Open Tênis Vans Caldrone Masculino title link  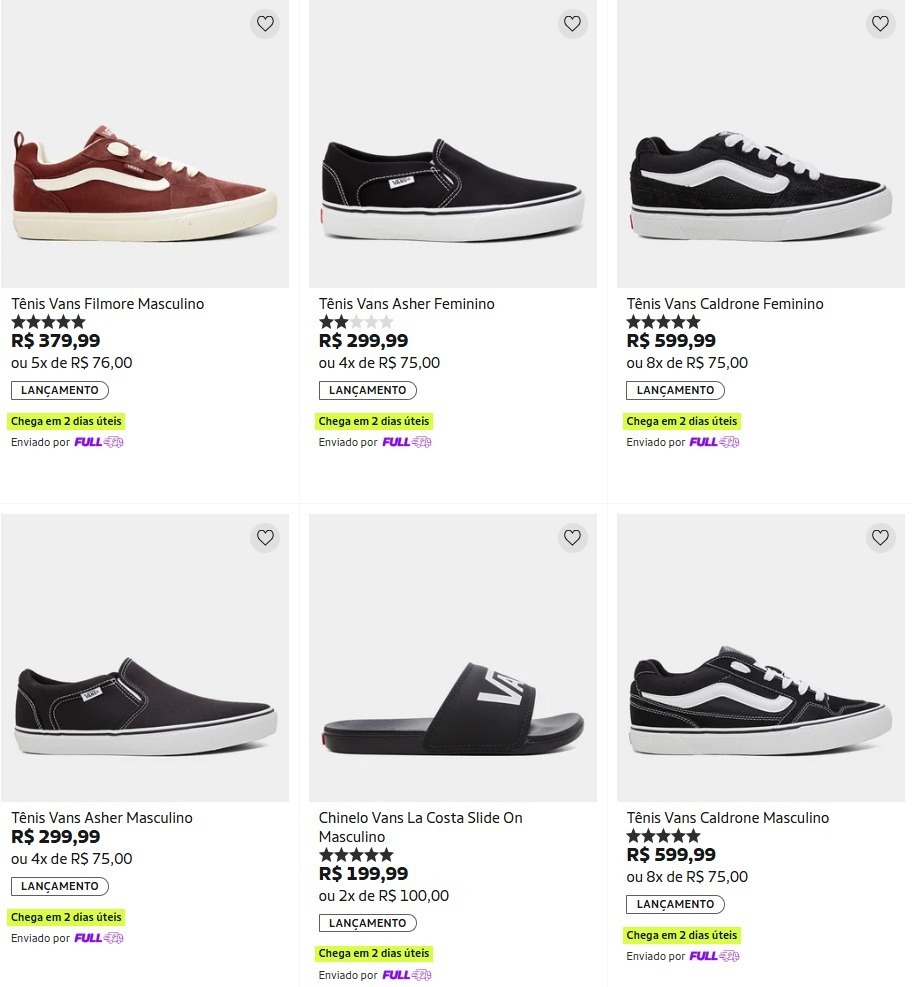(x=728, y=818)
